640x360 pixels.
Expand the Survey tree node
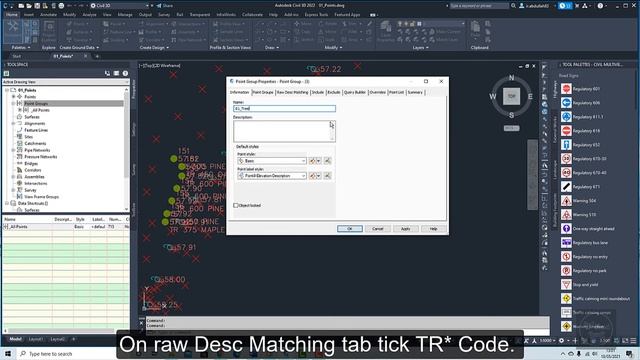pos(13,190)
